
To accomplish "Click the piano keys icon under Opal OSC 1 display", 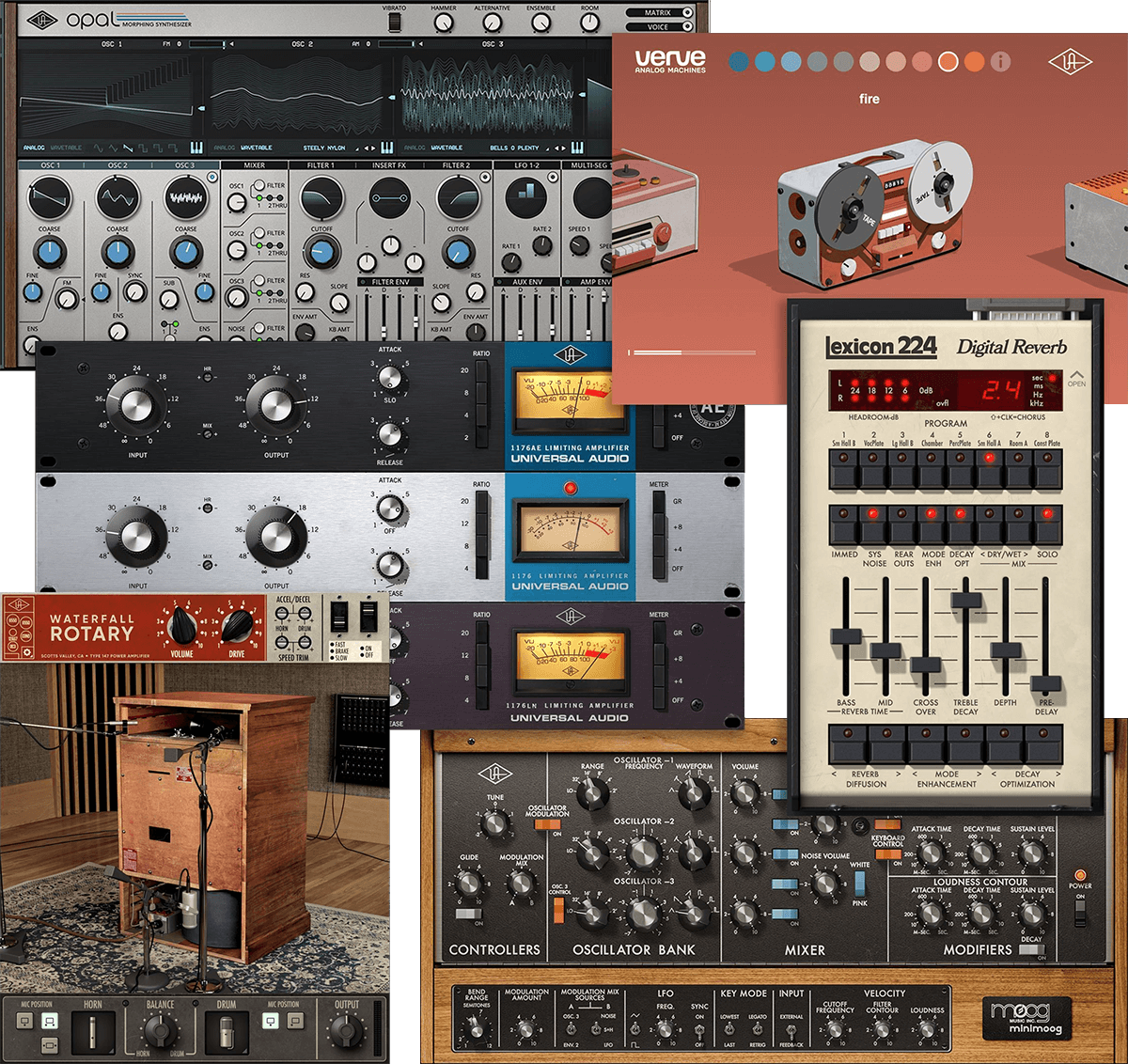I will (x=196, y=148).
